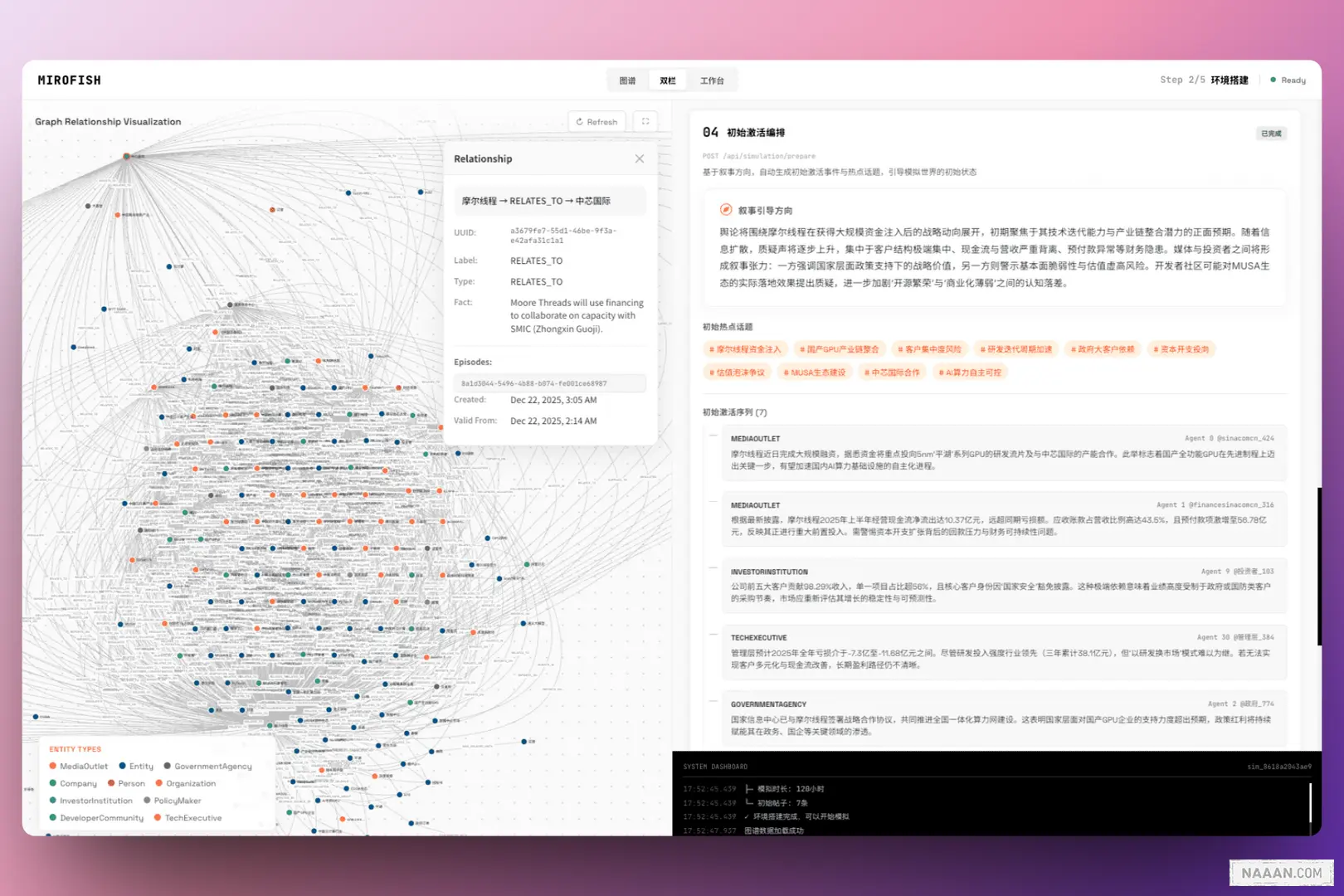Click the green Ready status dot
Image resolution: width=1344 pixels, height=896 pixels.
1273,80
